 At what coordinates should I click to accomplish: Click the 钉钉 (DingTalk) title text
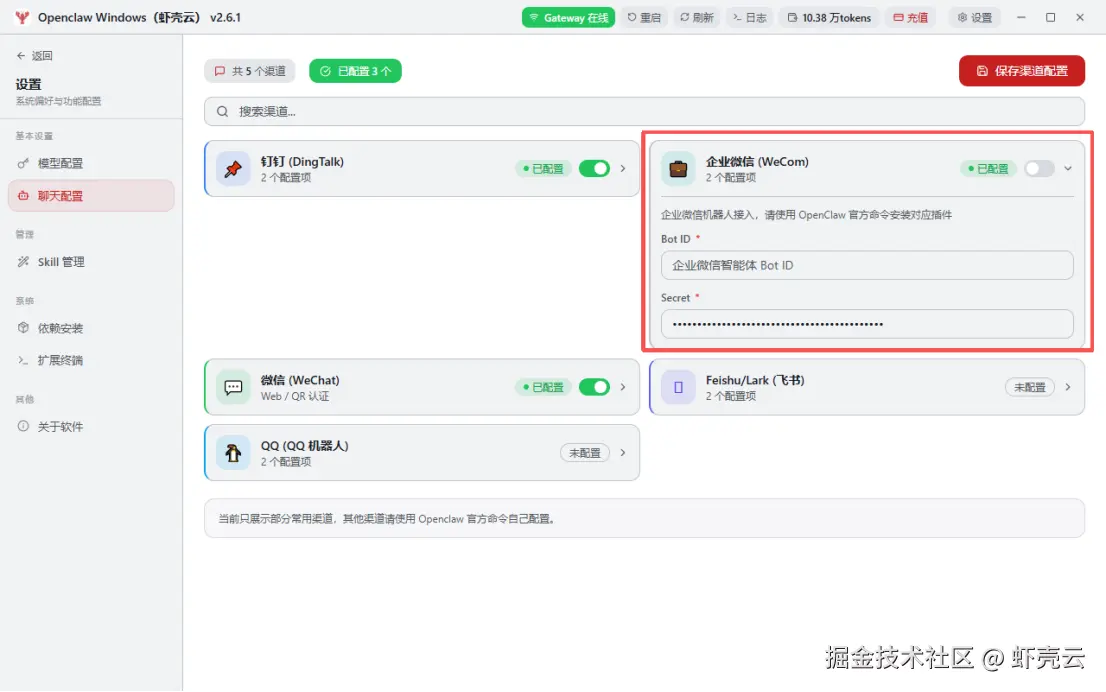point(303,162)
